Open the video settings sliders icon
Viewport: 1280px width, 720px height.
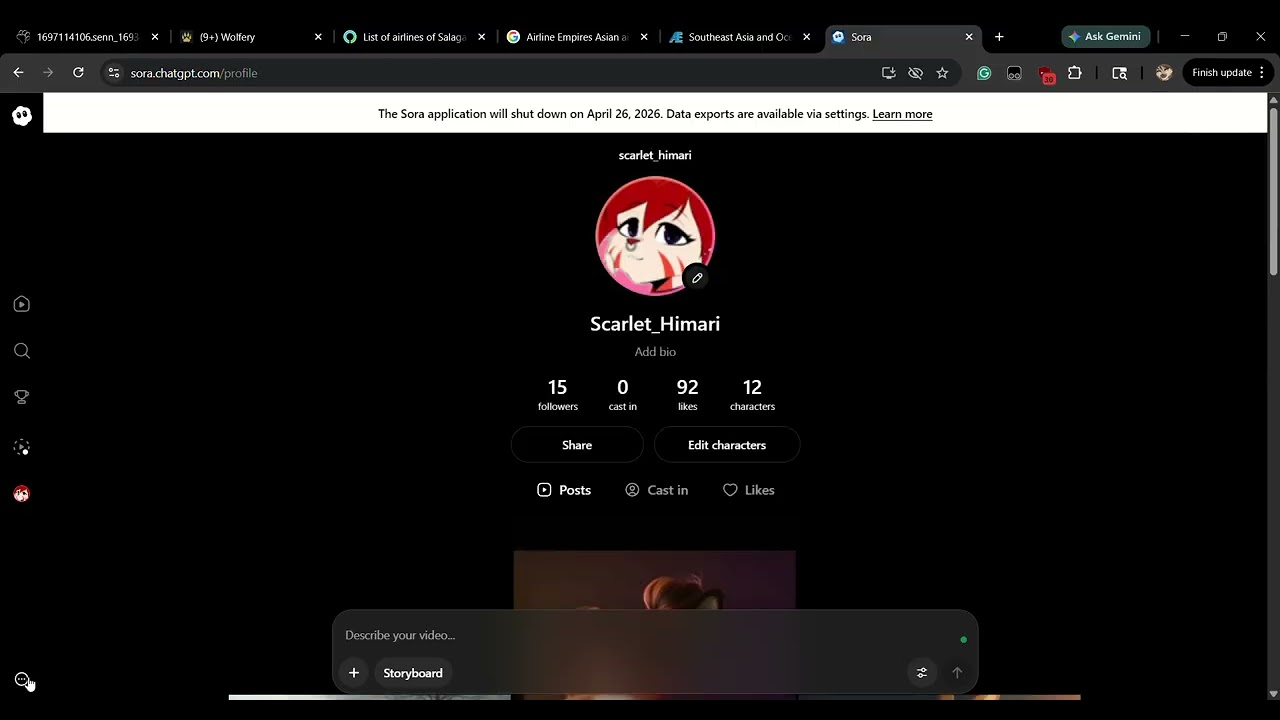922,673
